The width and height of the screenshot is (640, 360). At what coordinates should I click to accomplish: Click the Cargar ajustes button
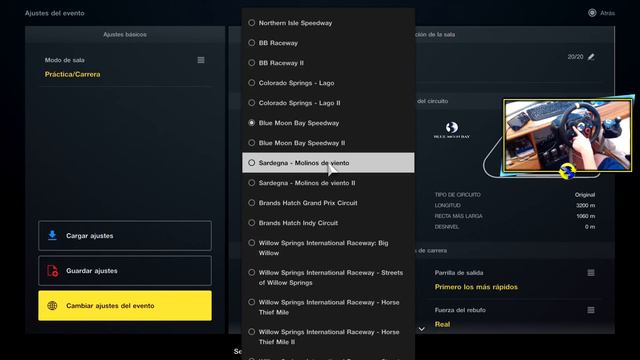click(x=125, y=236)
